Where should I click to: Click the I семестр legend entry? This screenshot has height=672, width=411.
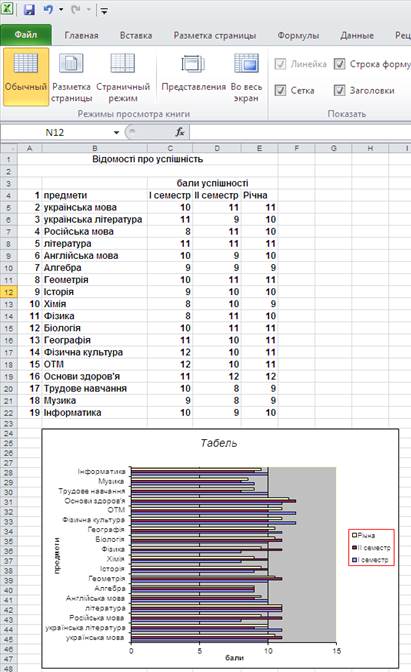(x=370, y=560)
